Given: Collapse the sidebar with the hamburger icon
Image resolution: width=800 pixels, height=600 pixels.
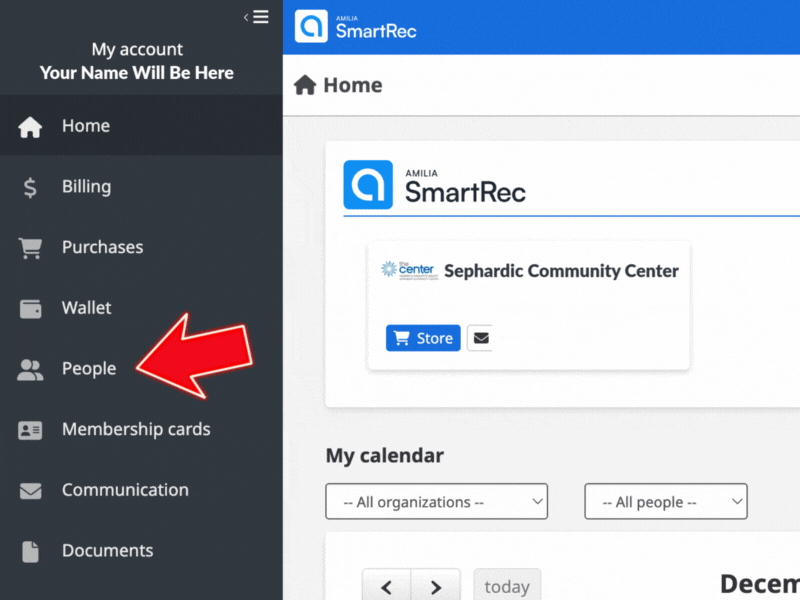Looking at the screenshot, I should point(258,16).
